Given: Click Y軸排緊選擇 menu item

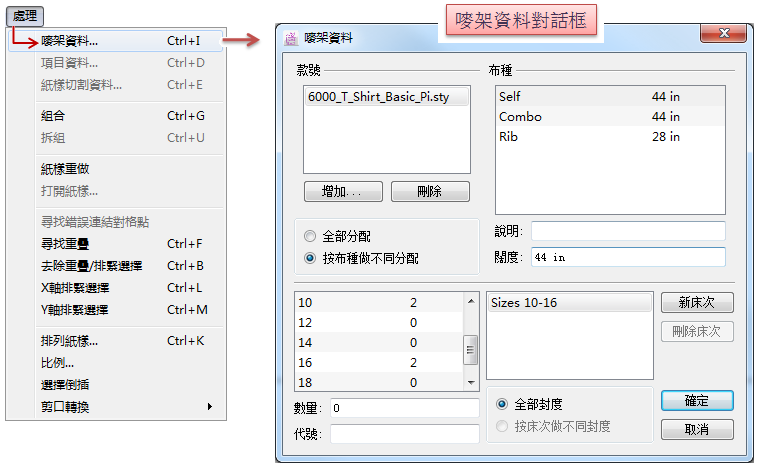Looking at the screenshot, I should pos(116,310).
